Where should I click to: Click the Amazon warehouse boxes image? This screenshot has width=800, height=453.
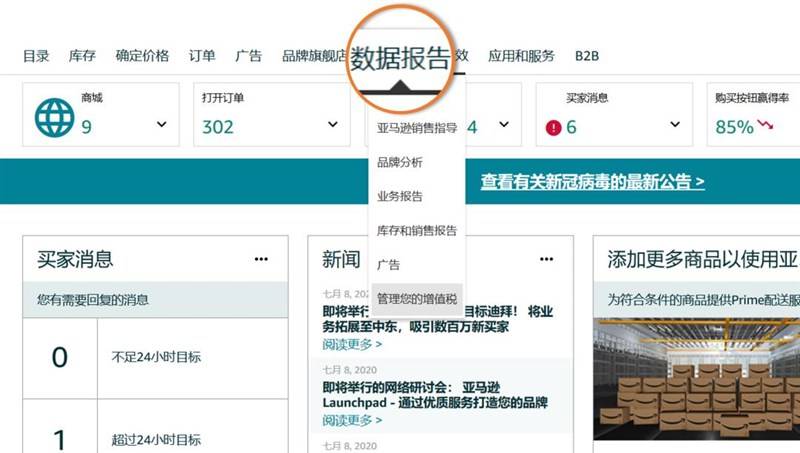[696, 379]
